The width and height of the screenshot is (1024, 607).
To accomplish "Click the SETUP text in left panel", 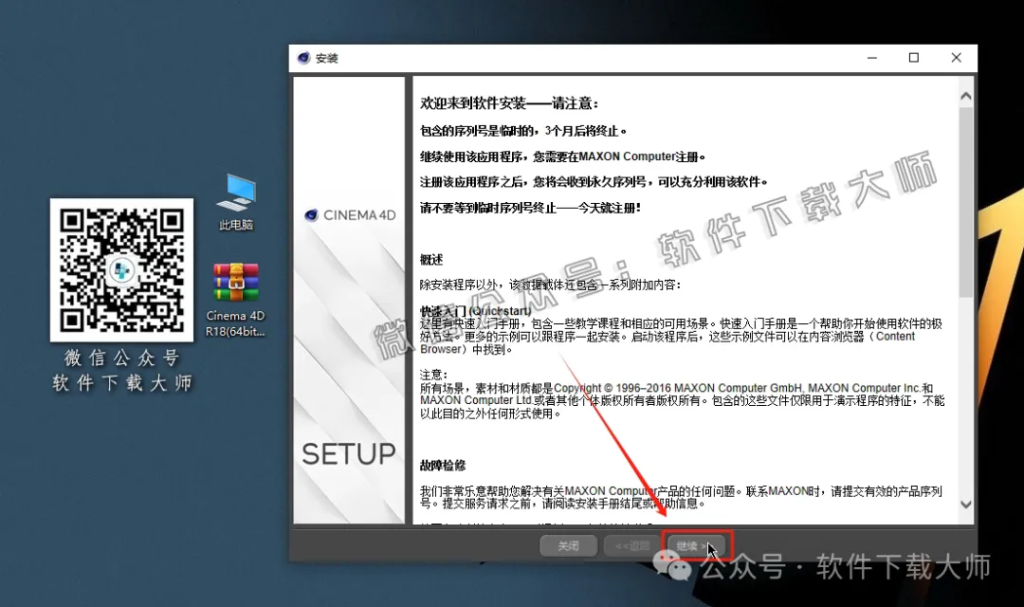I will pyautogui.click(x=349, y=454).
